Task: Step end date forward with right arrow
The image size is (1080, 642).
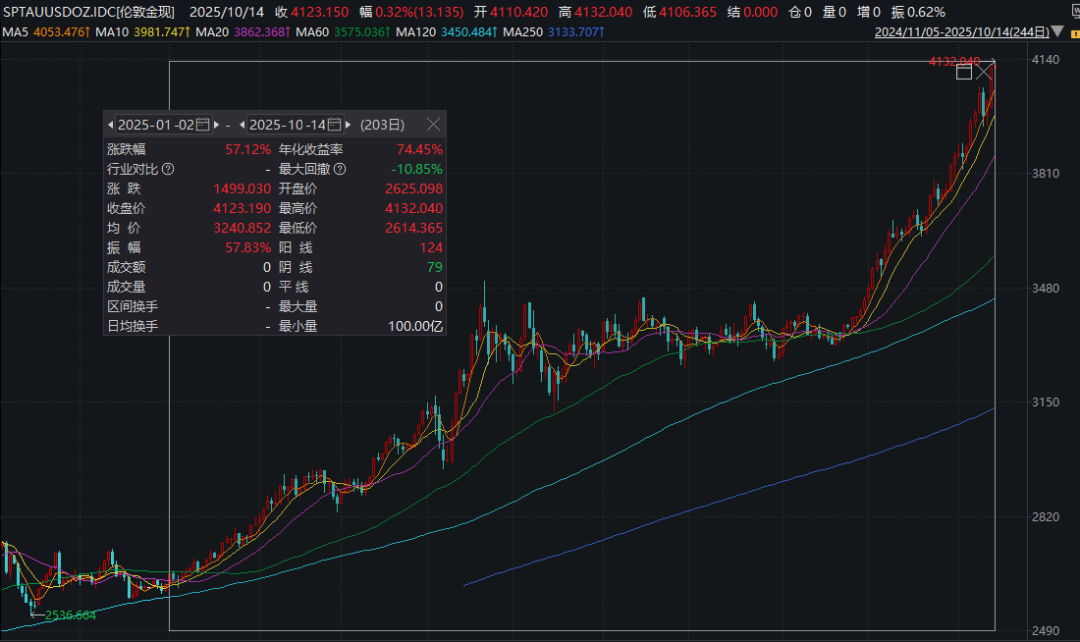Action: tap(348, 125)
